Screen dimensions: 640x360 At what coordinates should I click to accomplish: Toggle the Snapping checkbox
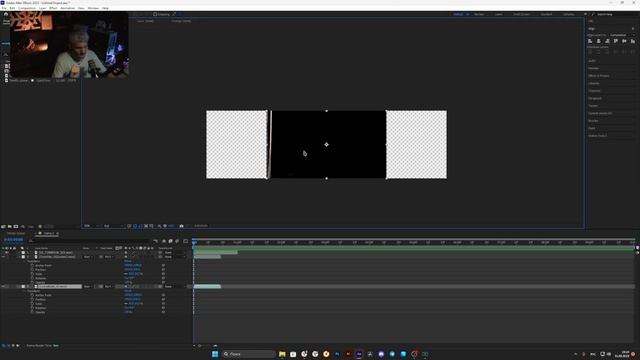155,14
